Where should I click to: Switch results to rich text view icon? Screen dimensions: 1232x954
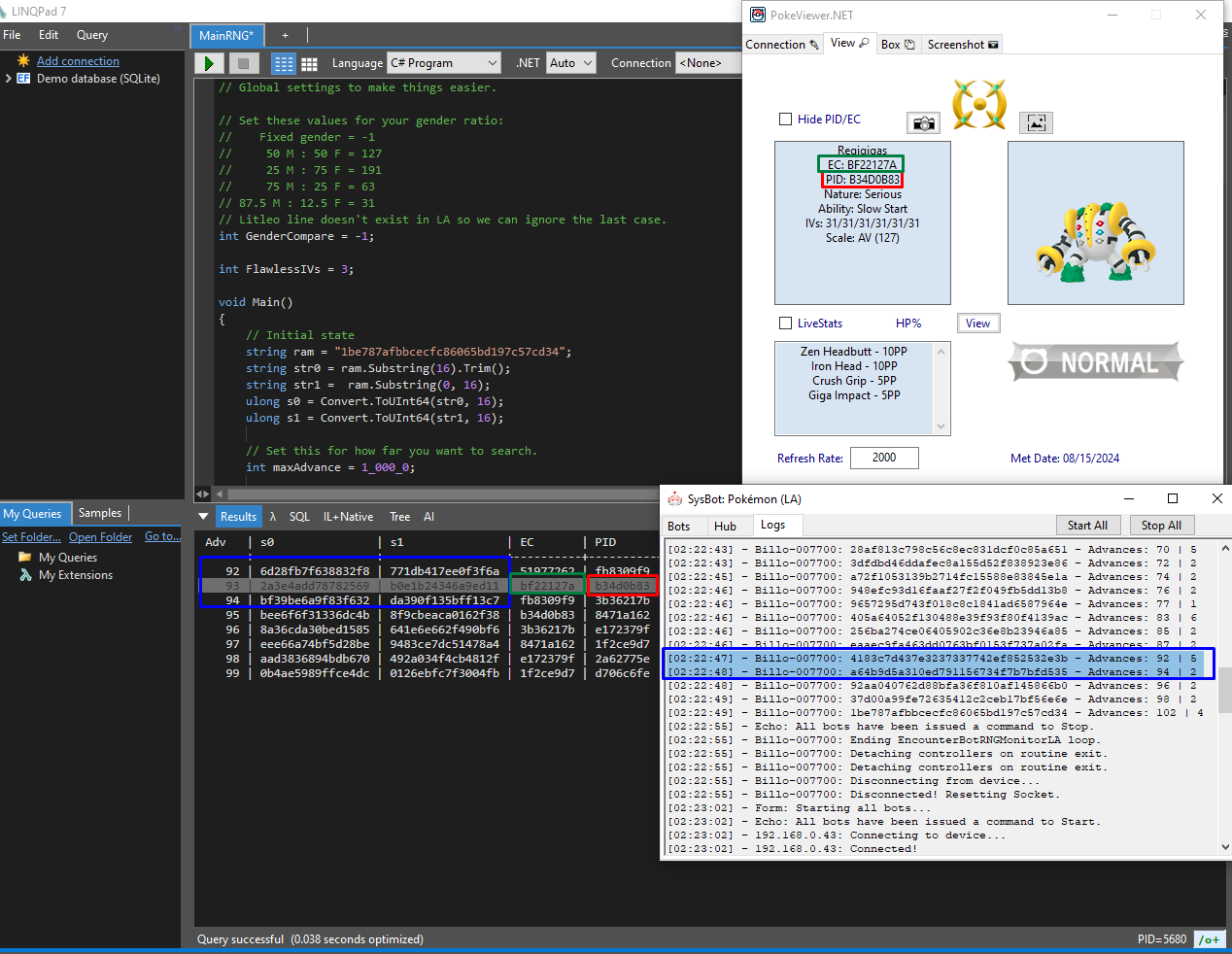[x=284, y=64]
